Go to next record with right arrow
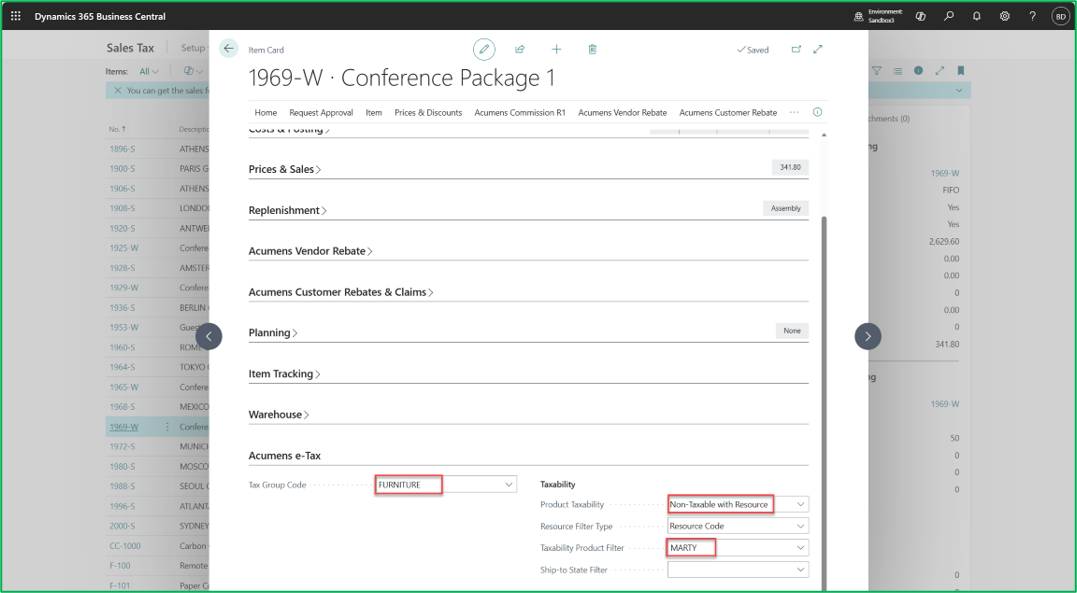Image resolution: width=1077 pixels, height=593 pixels. pos(868,336)
